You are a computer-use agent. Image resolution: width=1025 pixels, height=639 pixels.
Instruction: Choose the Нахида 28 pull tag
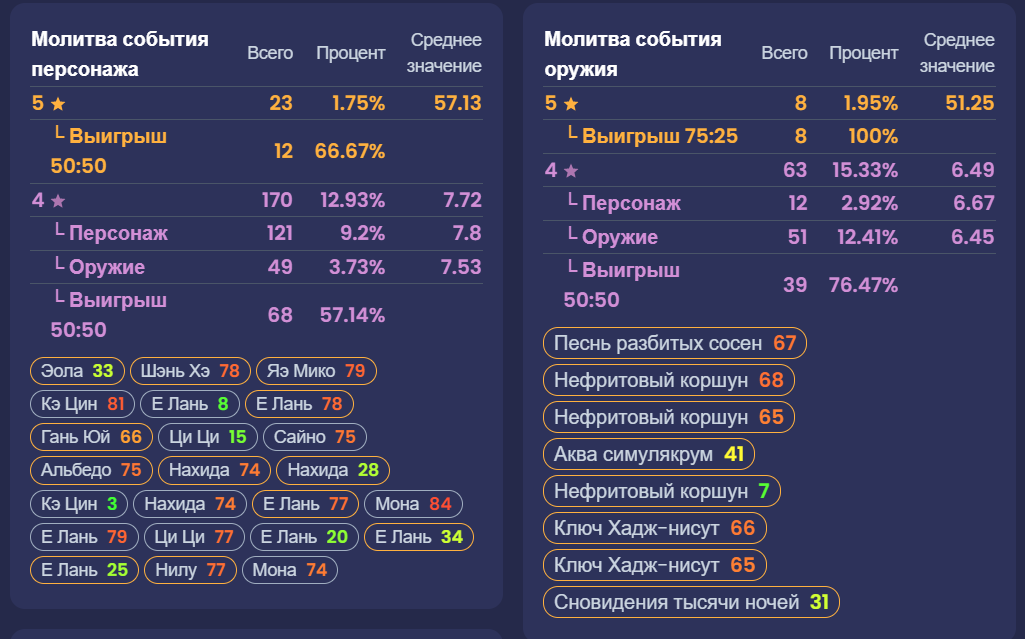pos(333,470)
